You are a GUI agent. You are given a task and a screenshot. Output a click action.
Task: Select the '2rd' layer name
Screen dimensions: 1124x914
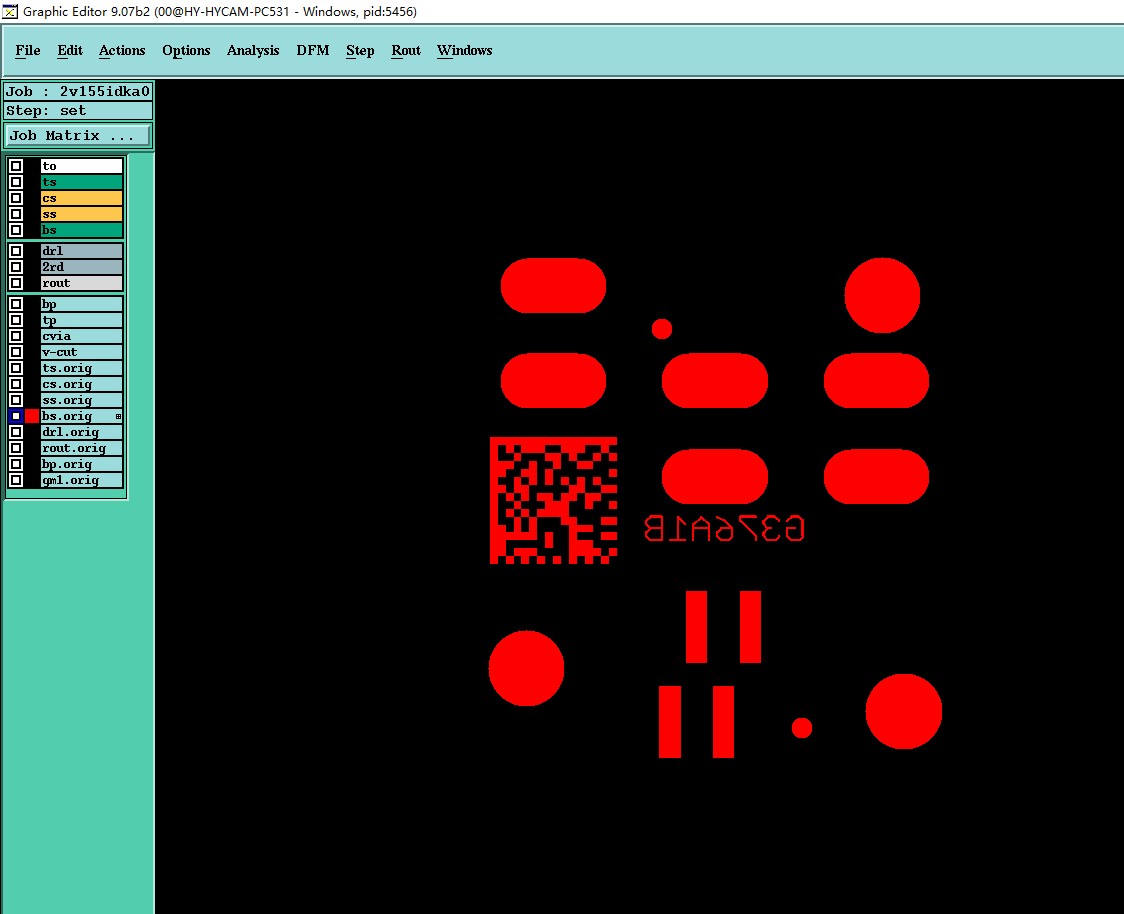(x=81, y=267)
